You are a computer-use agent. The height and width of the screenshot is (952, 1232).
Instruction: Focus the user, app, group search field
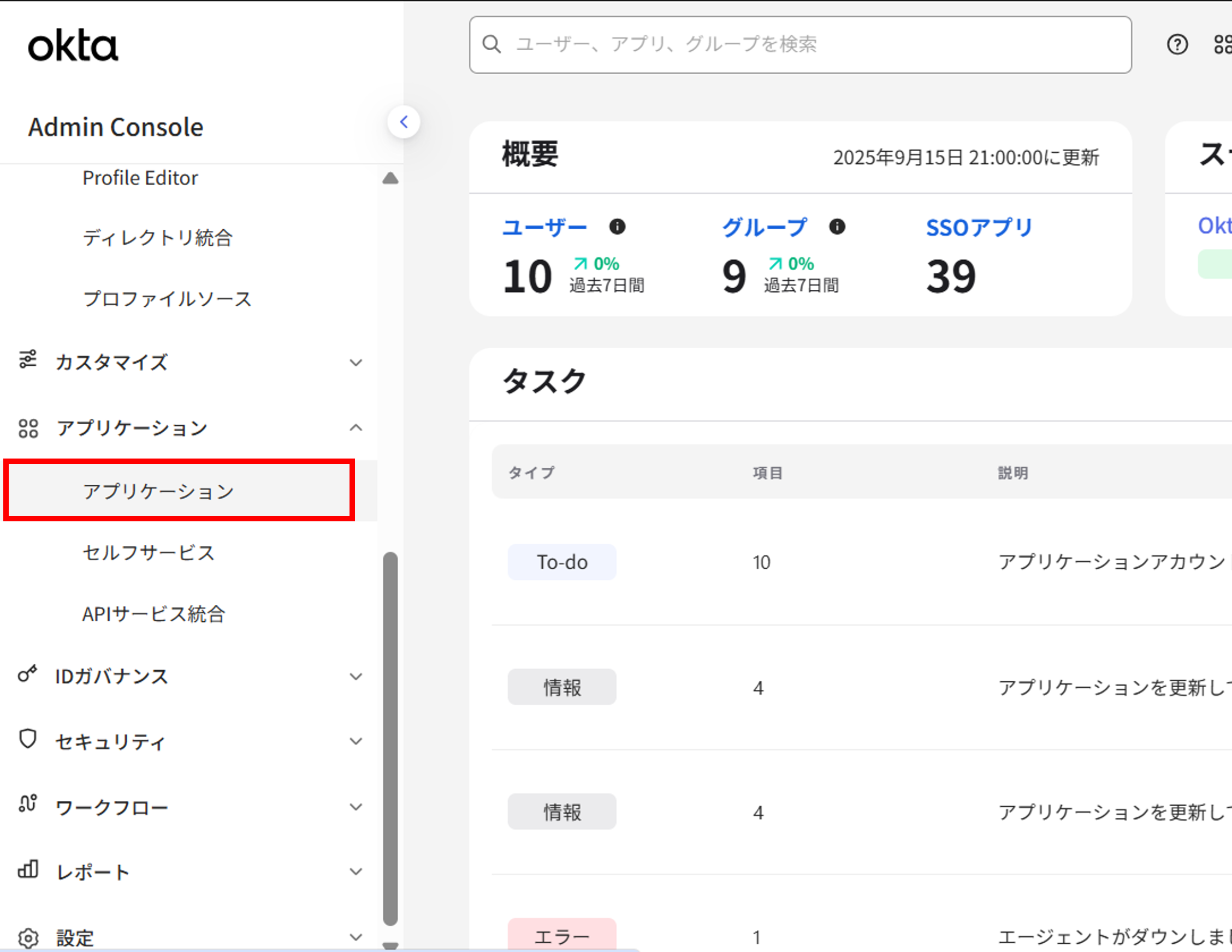click(x=801, y=45)
